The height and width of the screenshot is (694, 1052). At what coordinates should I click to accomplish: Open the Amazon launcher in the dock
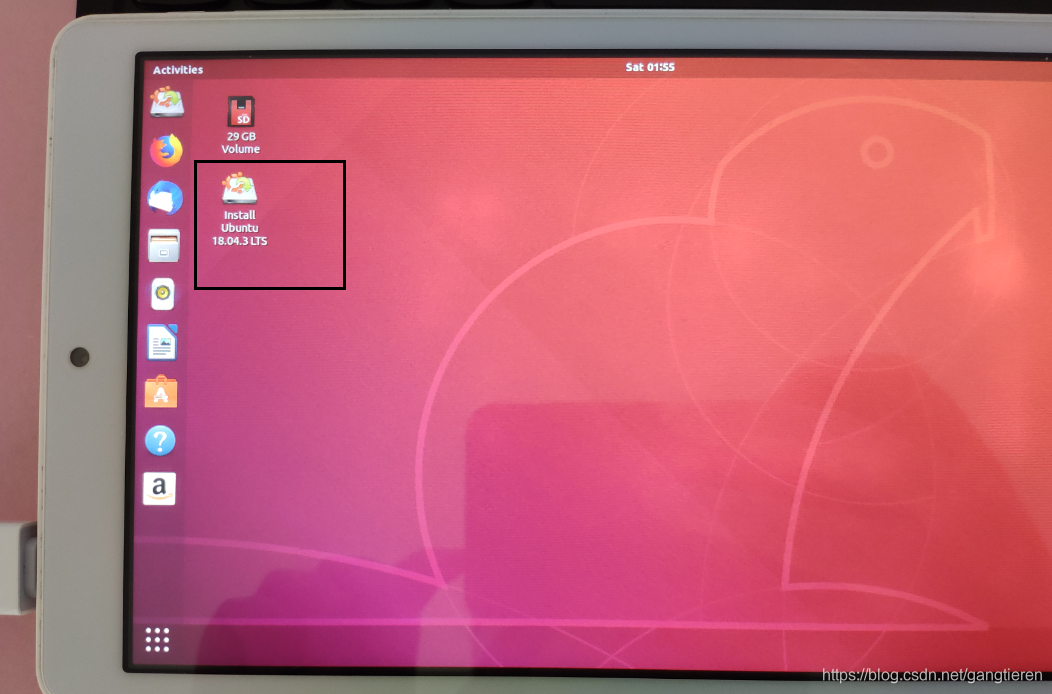click(160, 489)
